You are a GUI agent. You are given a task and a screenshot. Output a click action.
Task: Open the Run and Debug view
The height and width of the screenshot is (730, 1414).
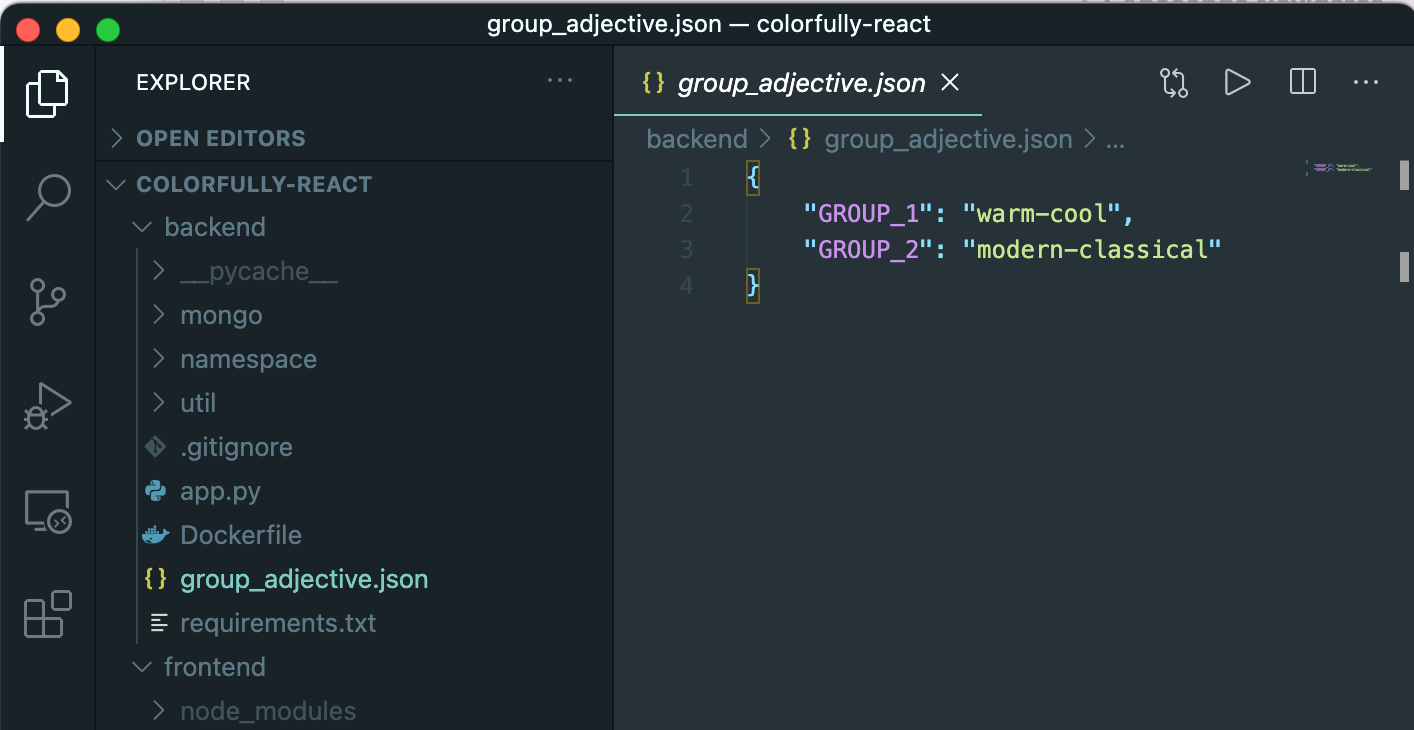coord(47,406)
